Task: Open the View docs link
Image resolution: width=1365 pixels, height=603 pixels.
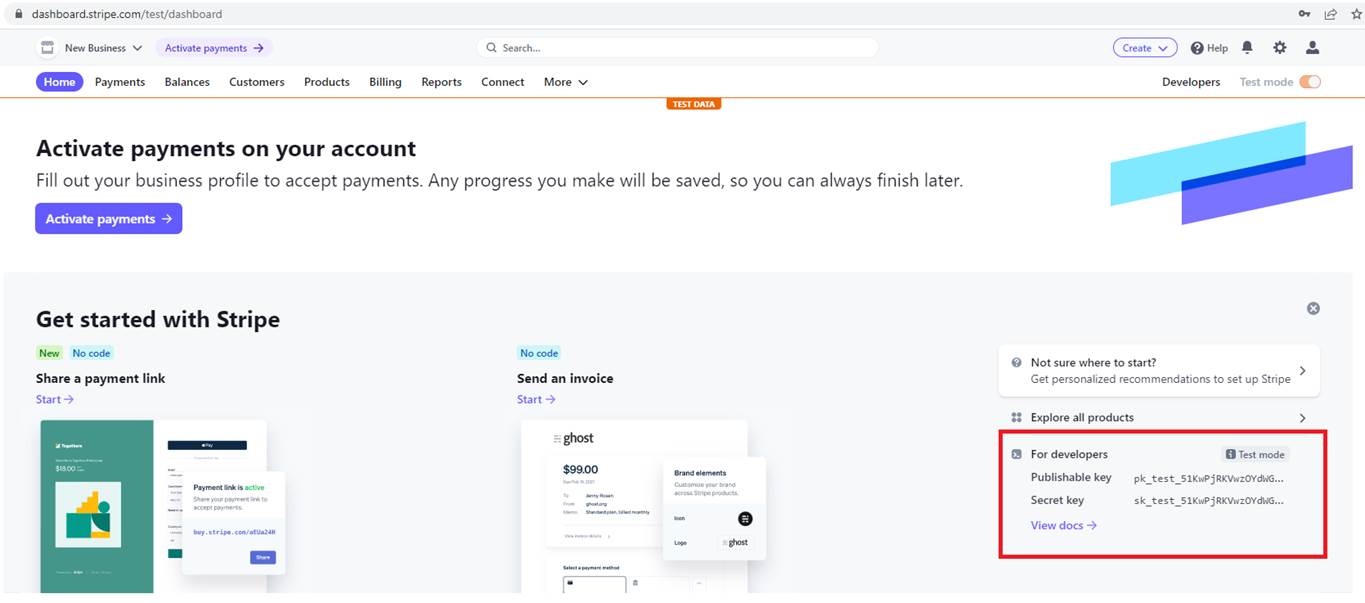Action: (x=1063, y=525)
